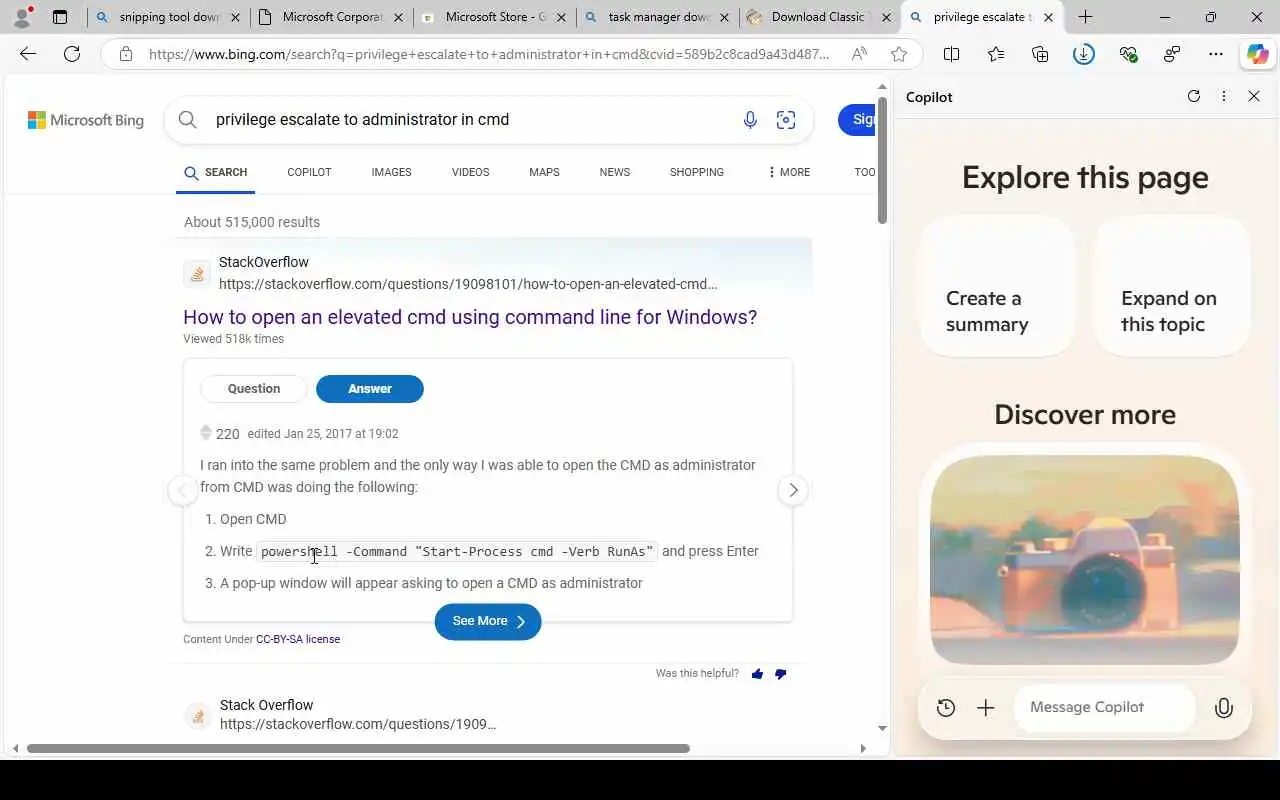Close the snipping tool tab

click(234, 17)
